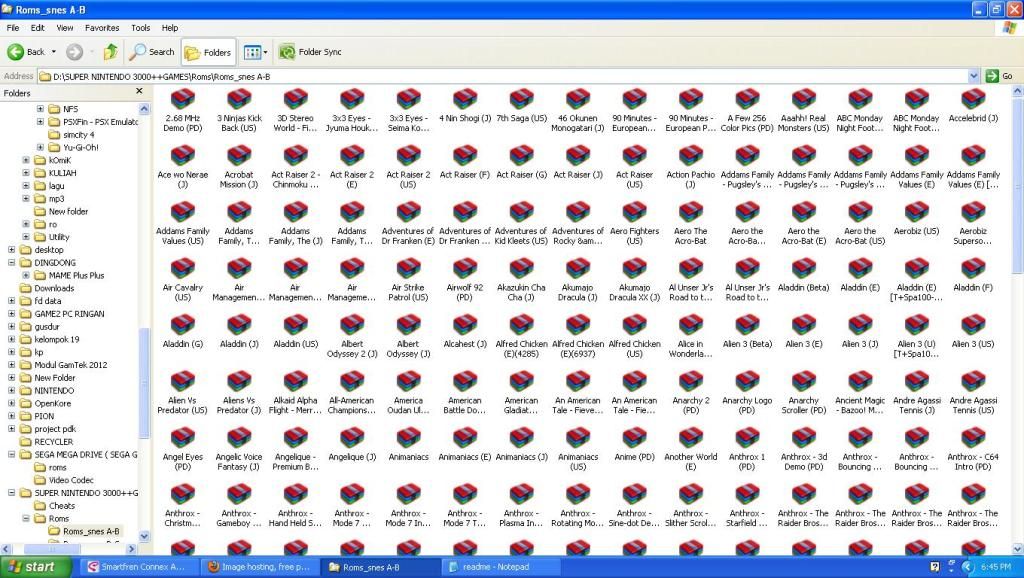Viewport: 1024px width, 578px height.
Task: Collapse the DINGDONG folder node
Action: (x=12, y=263)
